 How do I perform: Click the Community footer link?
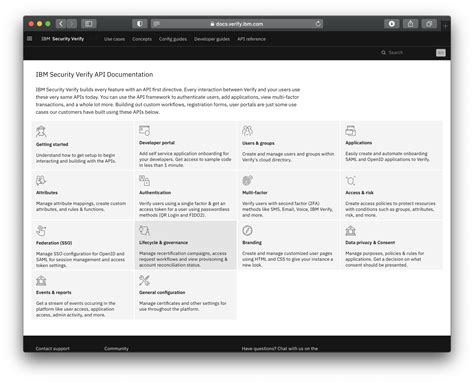116,349
